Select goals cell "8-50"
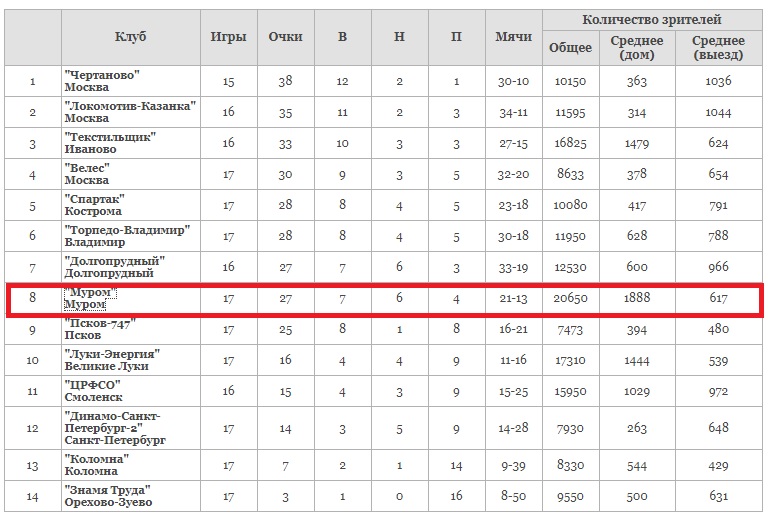This screenshot has height=516, width=768. (x=513, y=496)
